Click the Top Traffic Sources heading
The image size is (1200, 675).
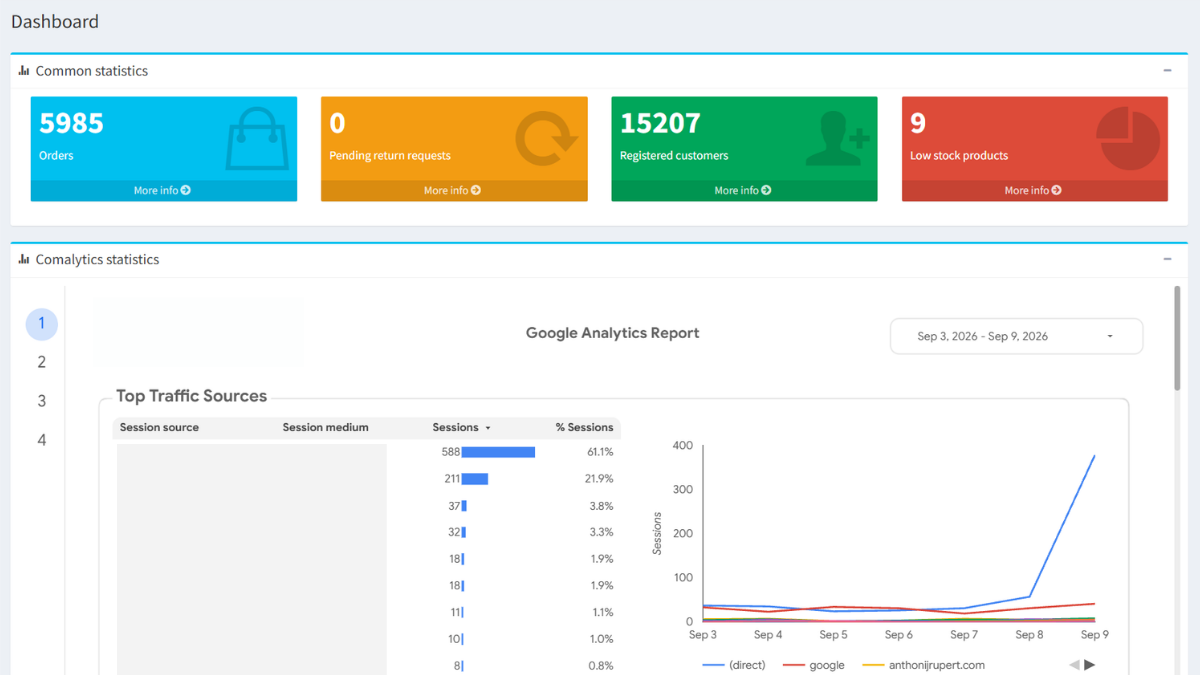[191, 396]
